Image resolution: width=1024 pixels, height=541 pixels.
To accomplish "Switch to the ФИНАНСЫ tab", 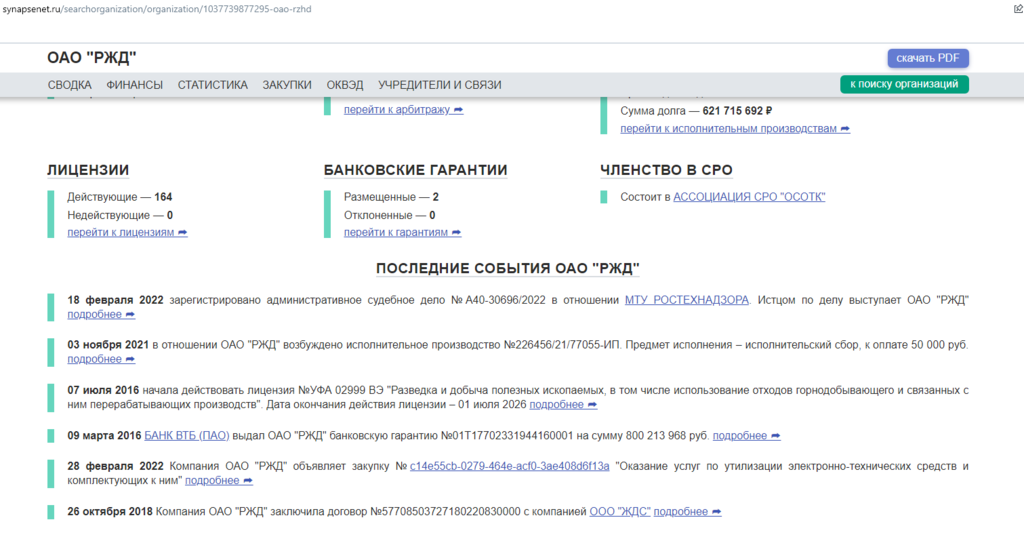I will click(x=134, y=85).
